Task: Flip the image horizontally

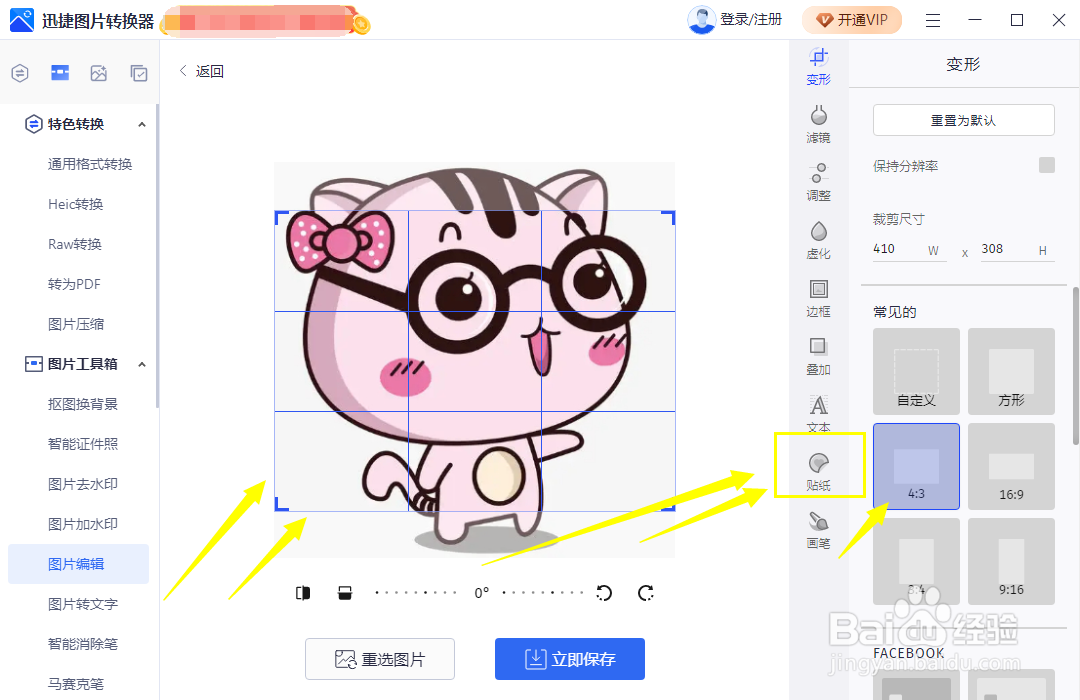Action: [x=303, y=593]
